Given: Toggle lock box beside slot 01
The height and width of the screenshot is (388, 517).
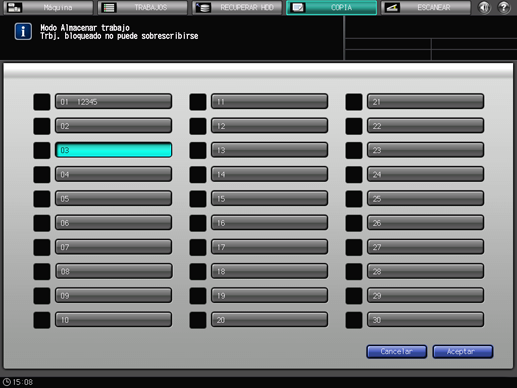Looking at the screenshot, I should [42, 102].
